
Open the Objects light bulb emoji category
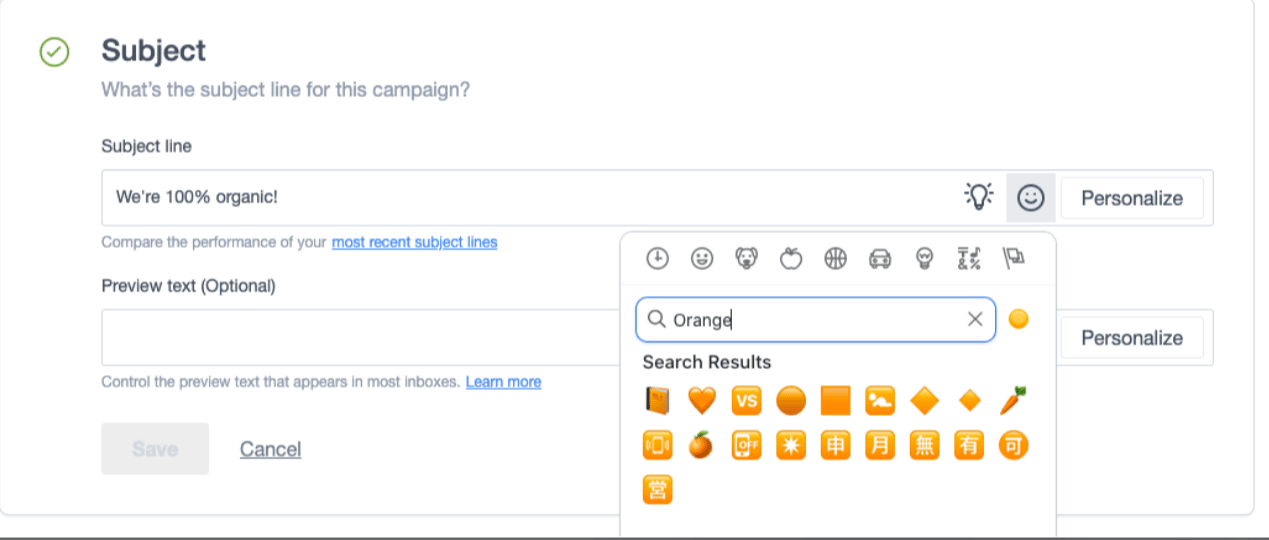tap(924, 259)
